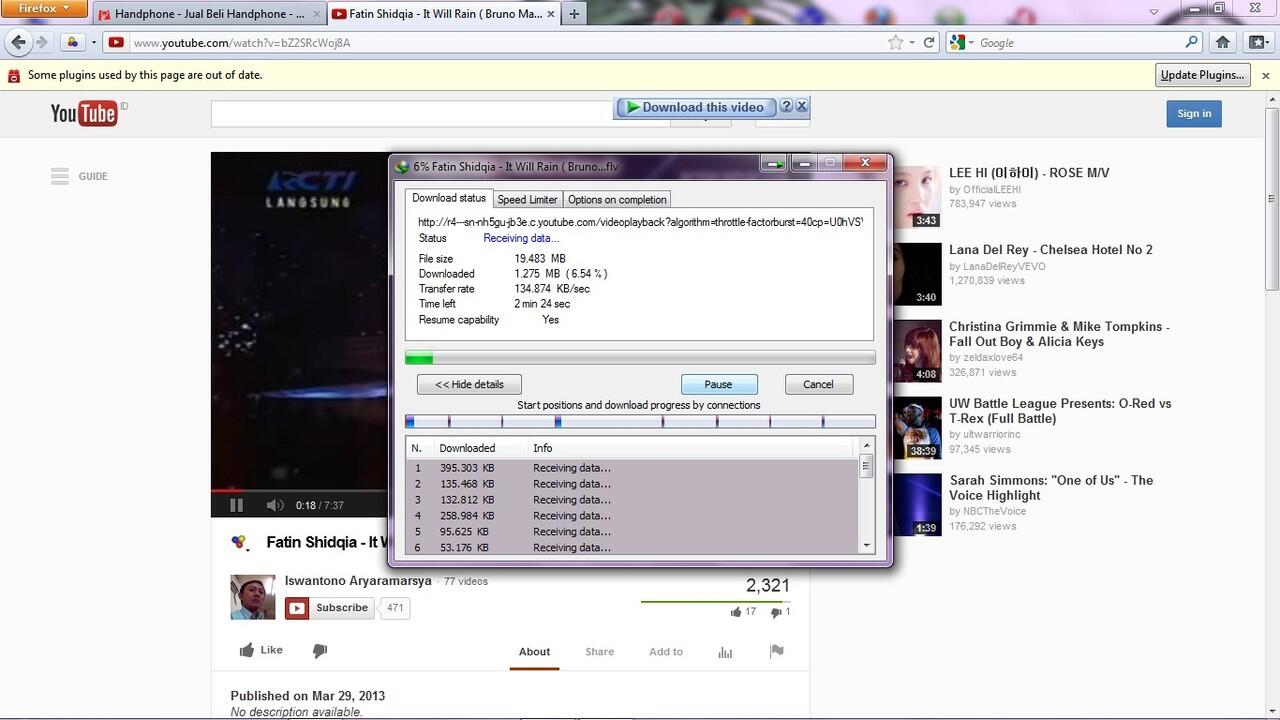Close the Handphone - Jual Beli Handphone tab
Viewport: 1280px width, 720px height.
click(318, 14)
